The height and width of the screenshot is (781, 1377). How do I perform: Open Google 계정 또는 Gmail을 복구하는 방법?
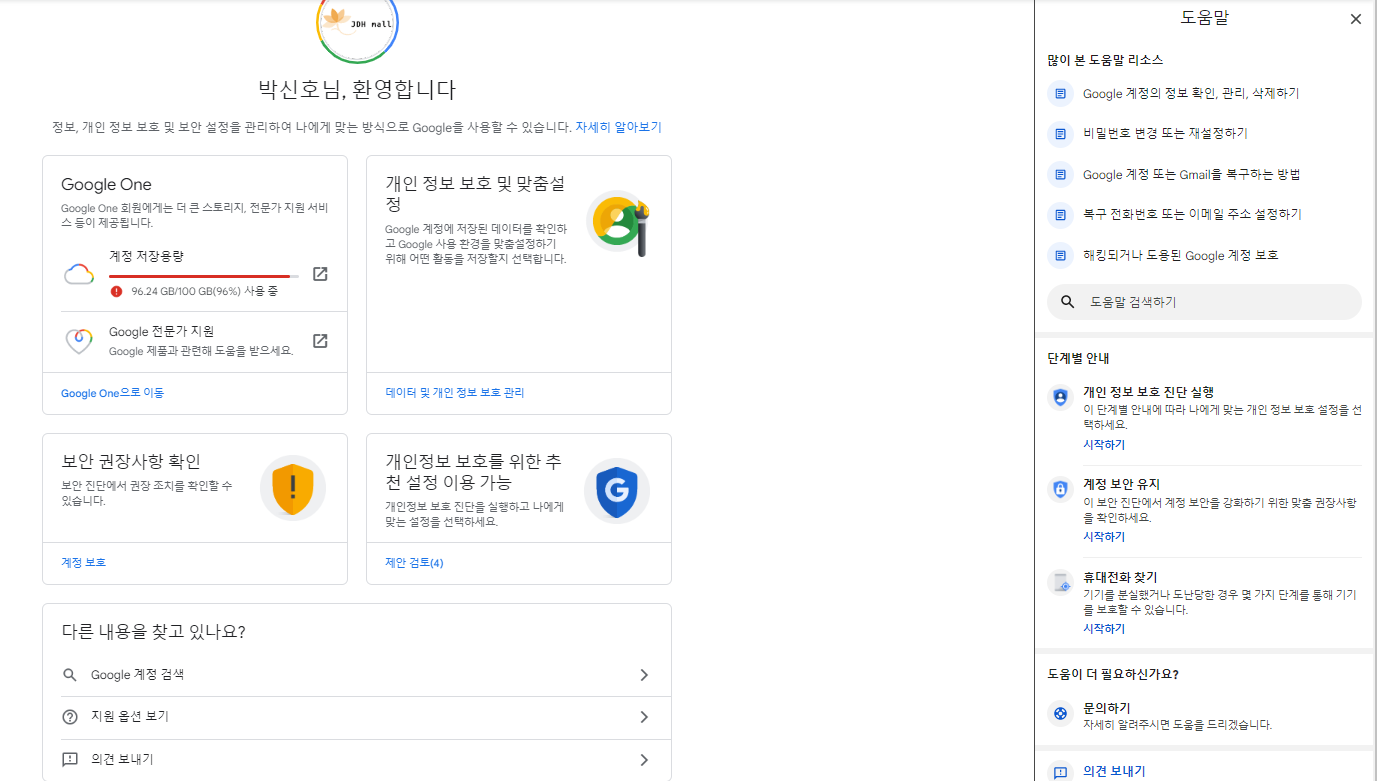click(x=1191, y=174)
